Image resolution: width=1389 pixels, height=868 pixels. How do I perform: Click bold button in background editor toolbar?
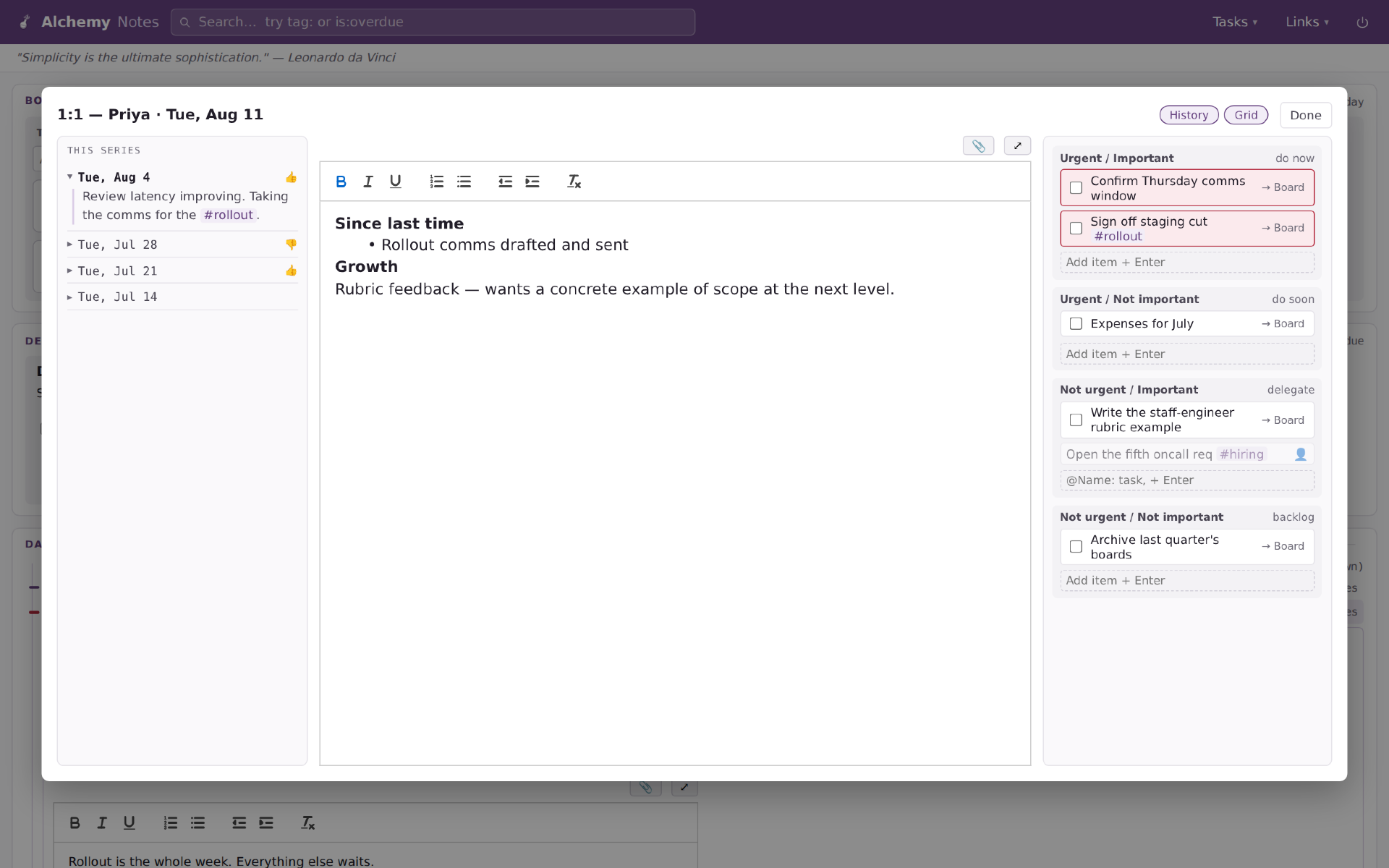coord(75,823)
